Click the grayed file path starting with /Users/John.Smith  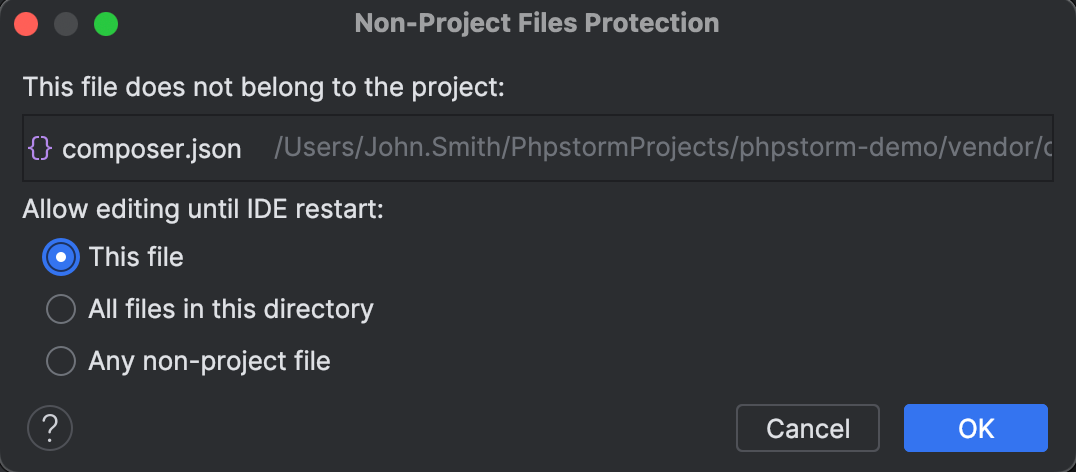[662, 150]
